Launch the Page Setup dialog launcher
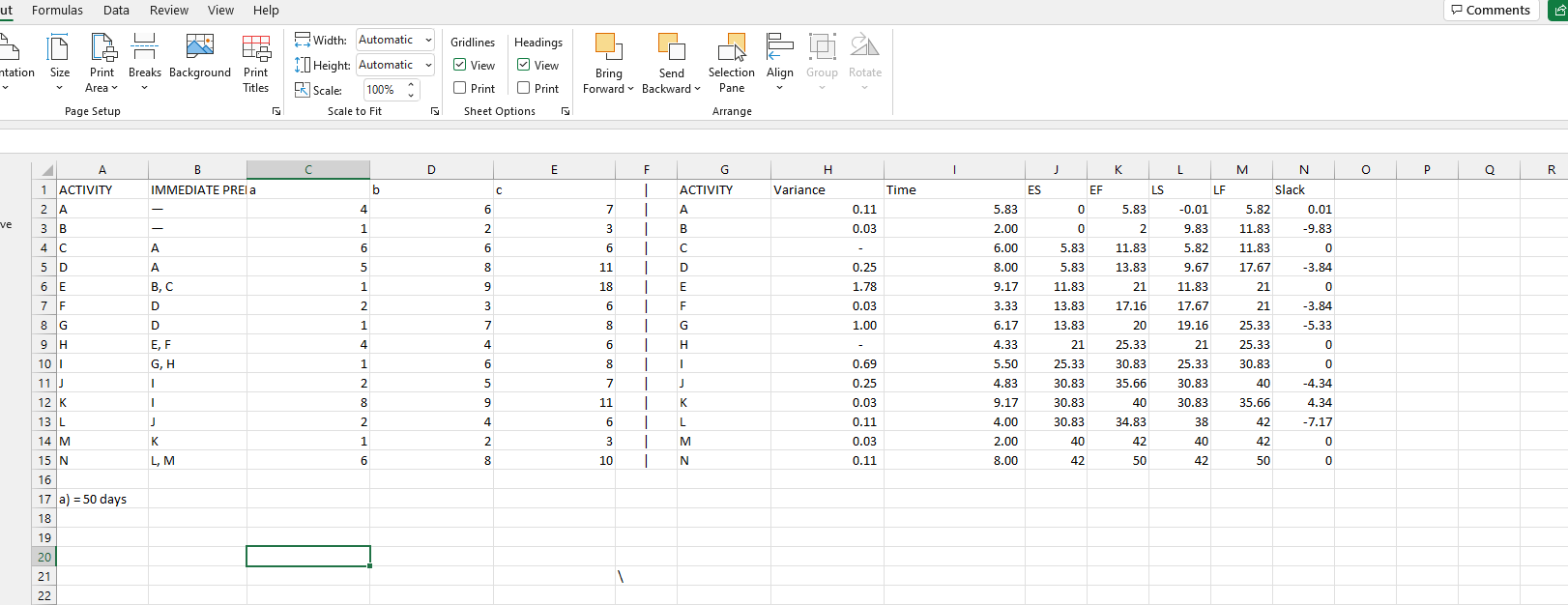Image resolution: width=1568 pixels, height=605 pixels. (x=276, y=111)
